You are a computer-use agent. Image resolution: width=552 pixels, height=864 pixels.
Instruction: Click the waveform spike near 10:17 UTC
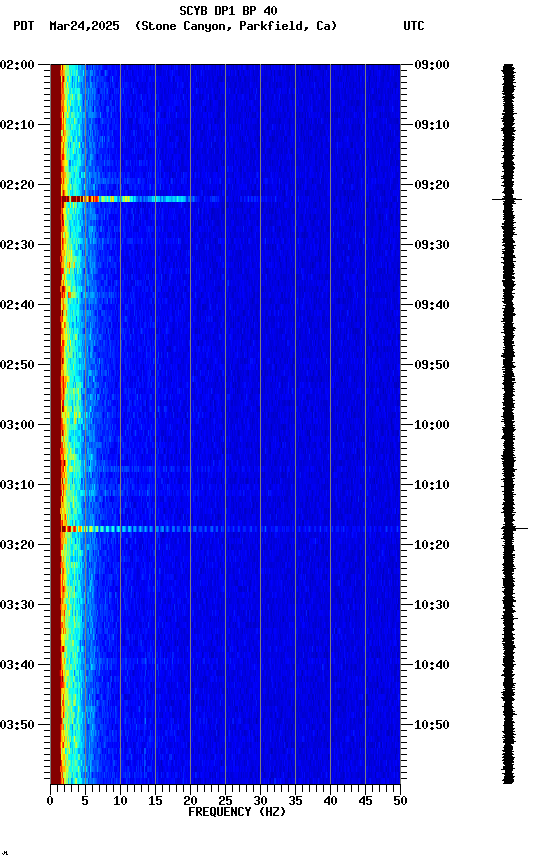tap(515, 528)
